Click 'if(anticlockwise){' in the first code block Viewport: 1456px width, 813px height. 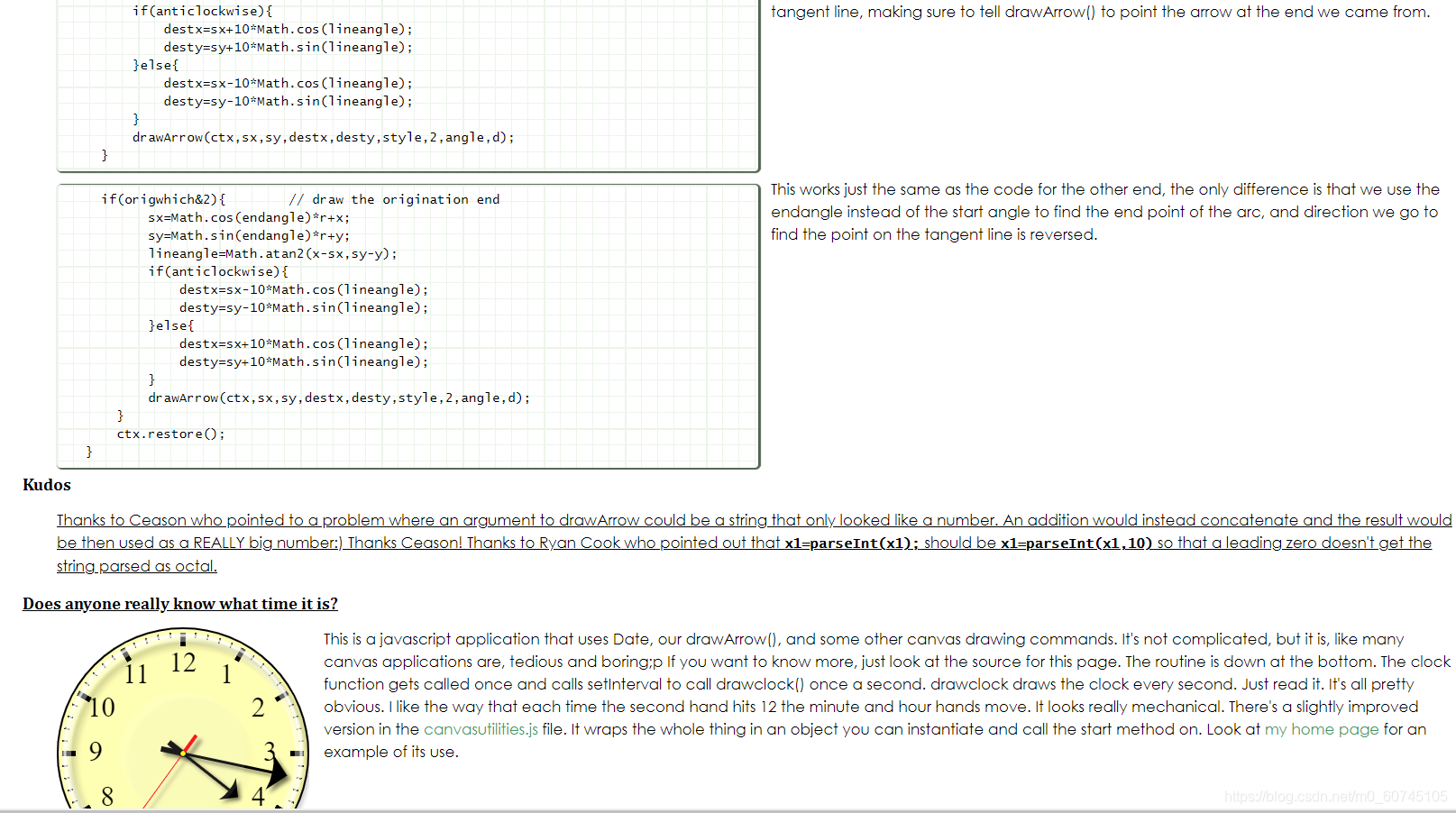(x=202, y=11)
